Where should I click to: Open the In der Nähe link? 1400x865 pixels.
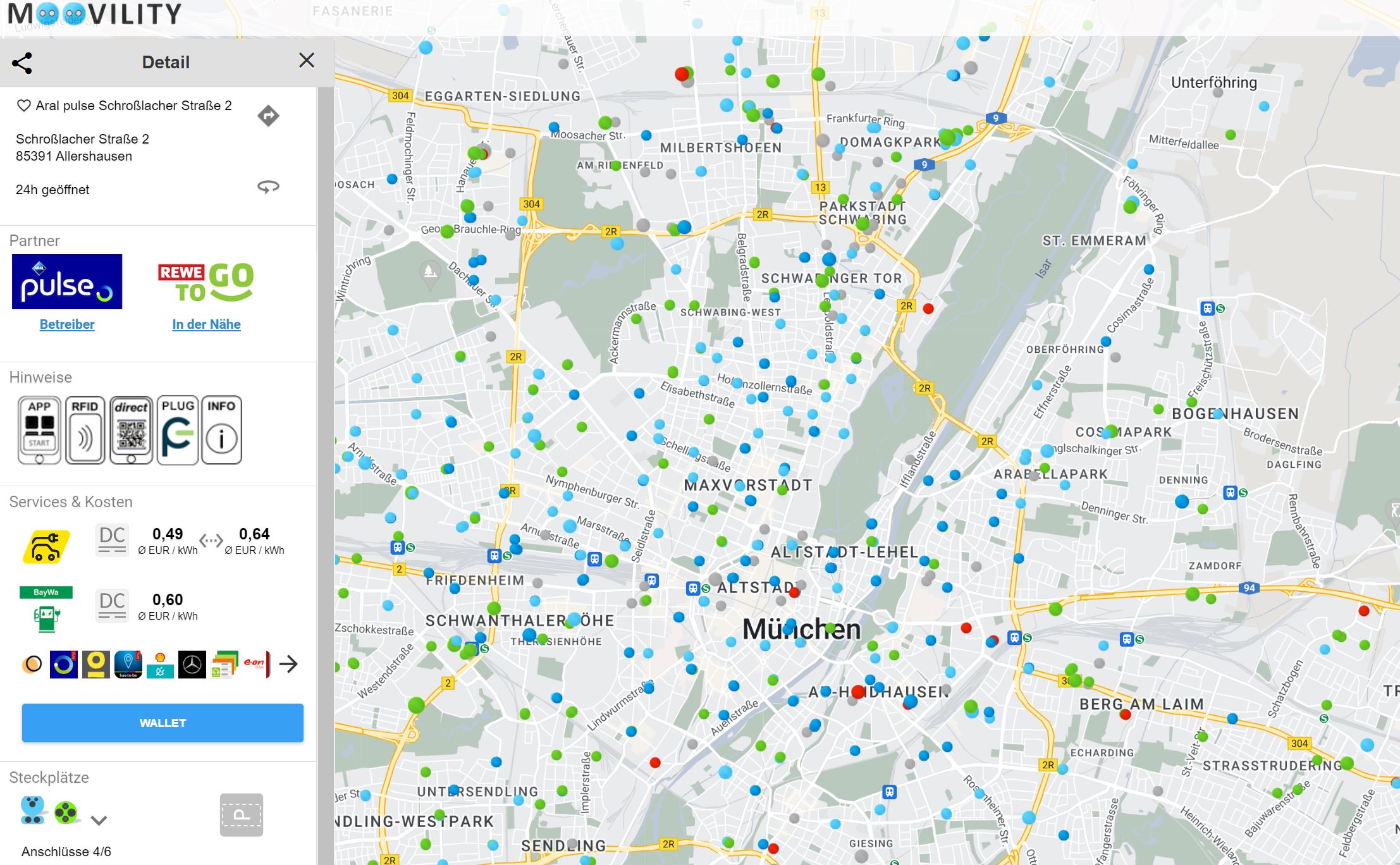[x=206, y=324]
